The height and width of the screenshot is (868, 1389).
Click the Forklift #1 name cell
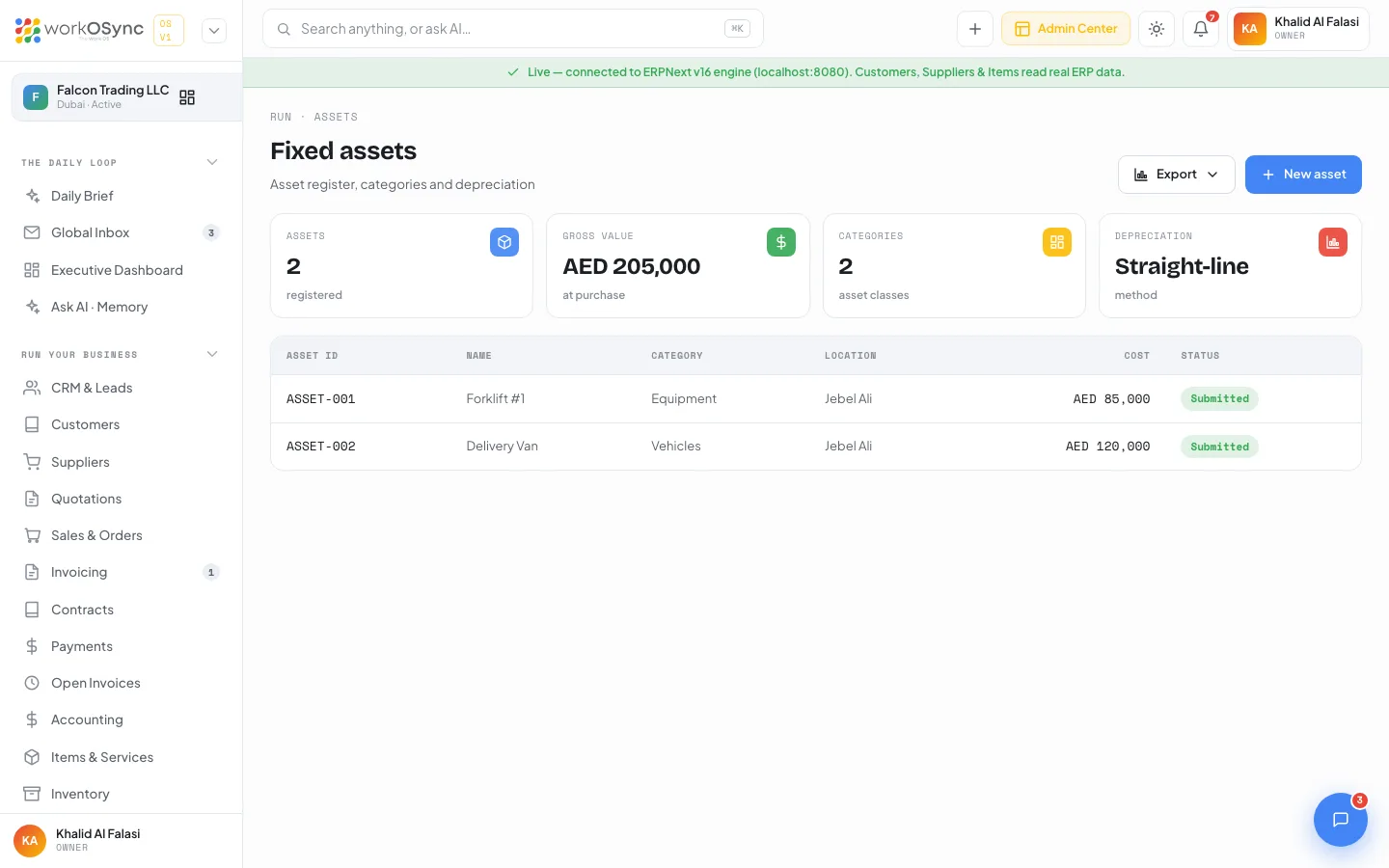[x=496, y=399]
